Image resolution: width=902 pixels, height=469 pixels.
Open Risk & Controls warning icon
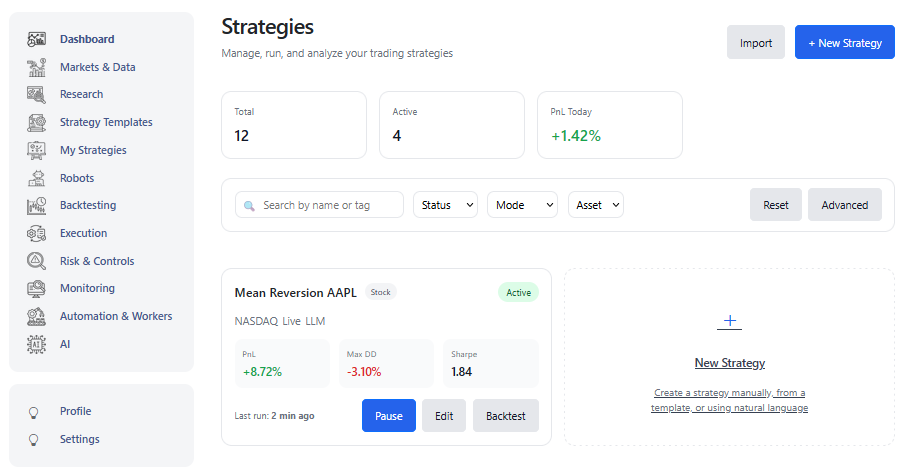pos(37,261)
